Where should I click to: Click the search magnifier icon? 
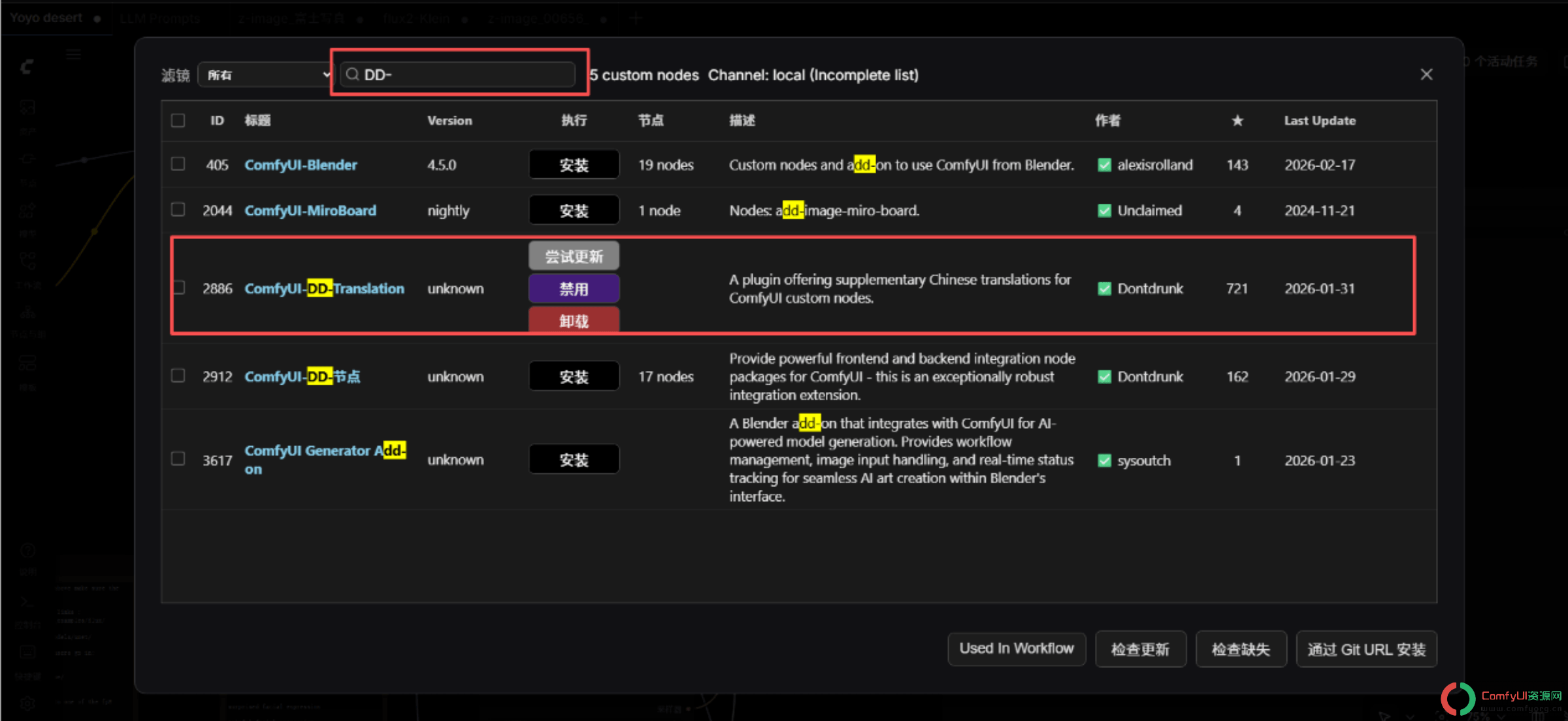tap(352, 74)
